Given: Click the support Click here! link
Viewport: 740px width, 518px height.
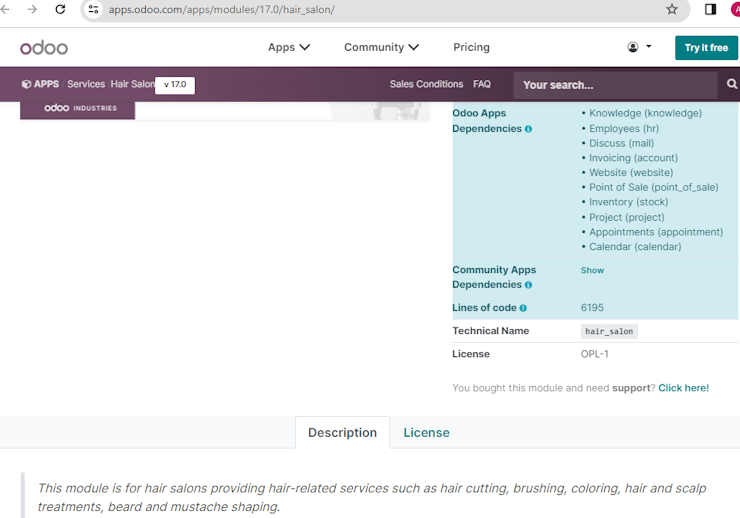Looking at the screenshot, I should [x=683, y=388].
